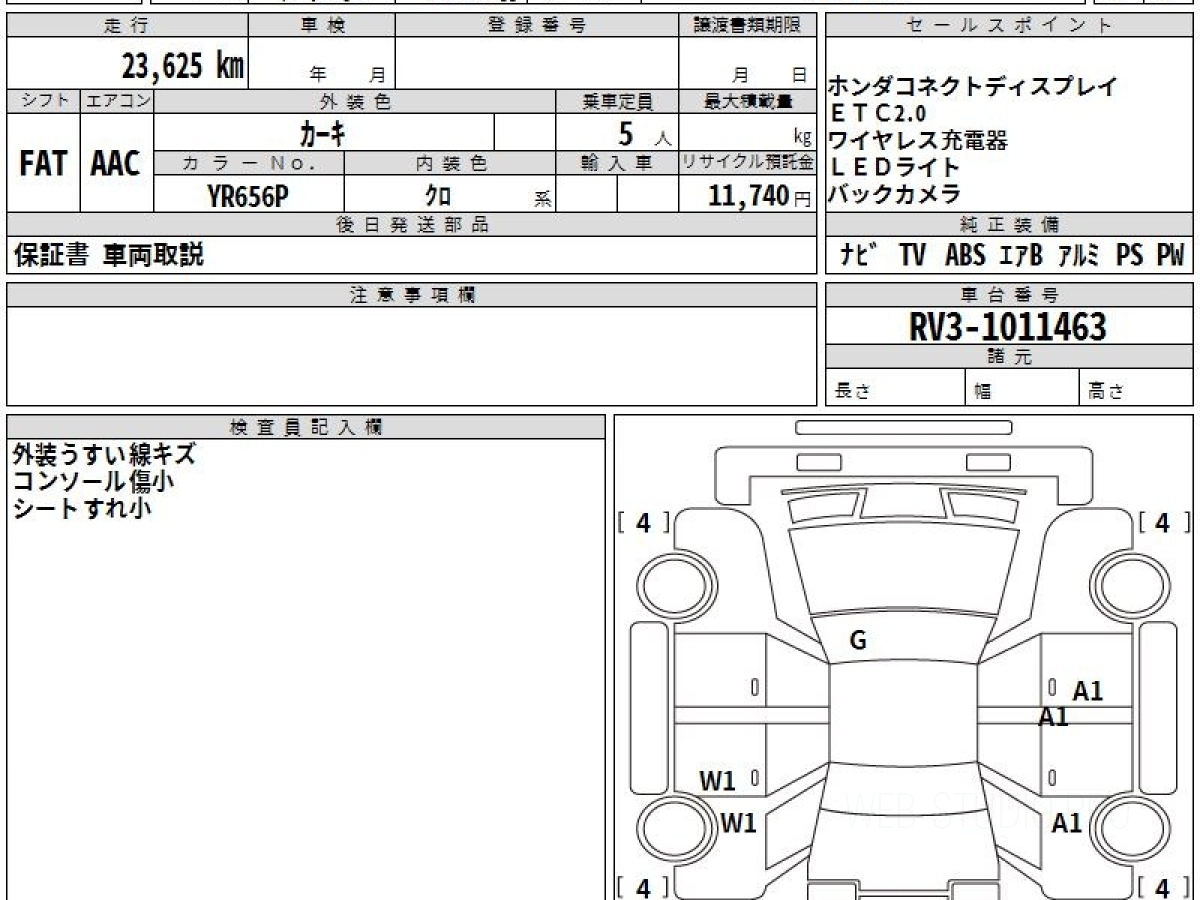Click the 内装色 header cell
1200x900 pixels.
450,163
